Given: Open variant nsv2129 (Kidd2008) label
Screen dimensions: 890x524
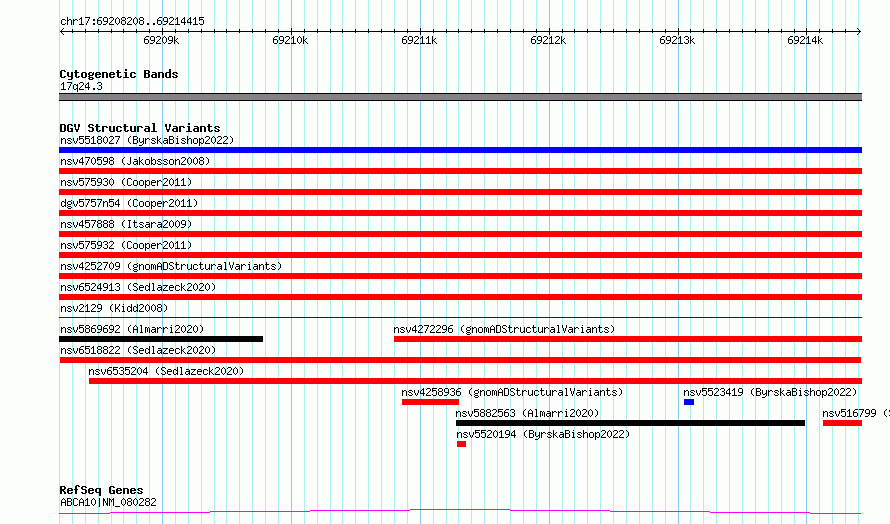Looking at the screenshot, I should [x=114, y=308].
